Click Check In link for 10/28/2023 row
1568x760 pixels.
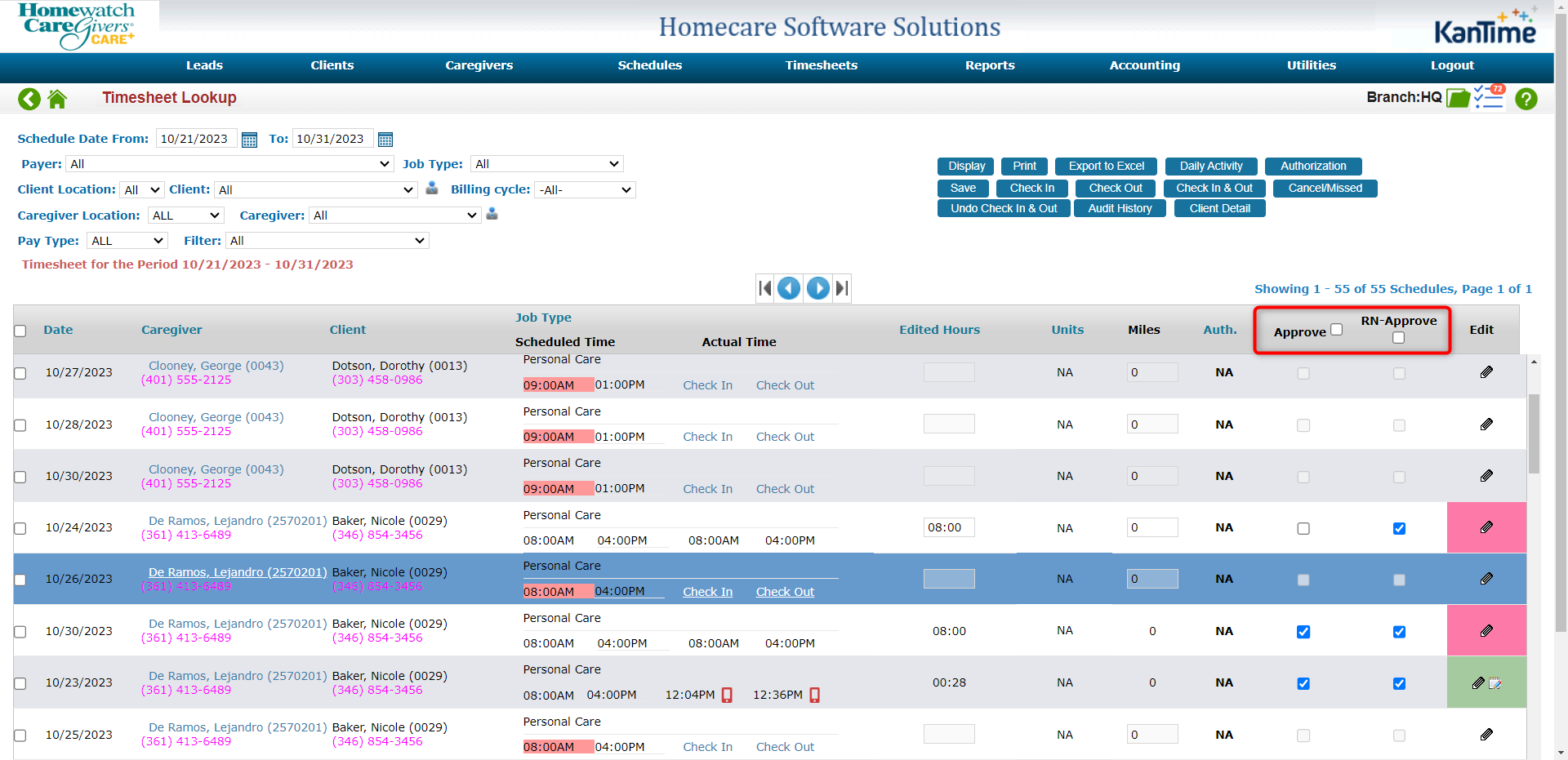pos(707,437)
